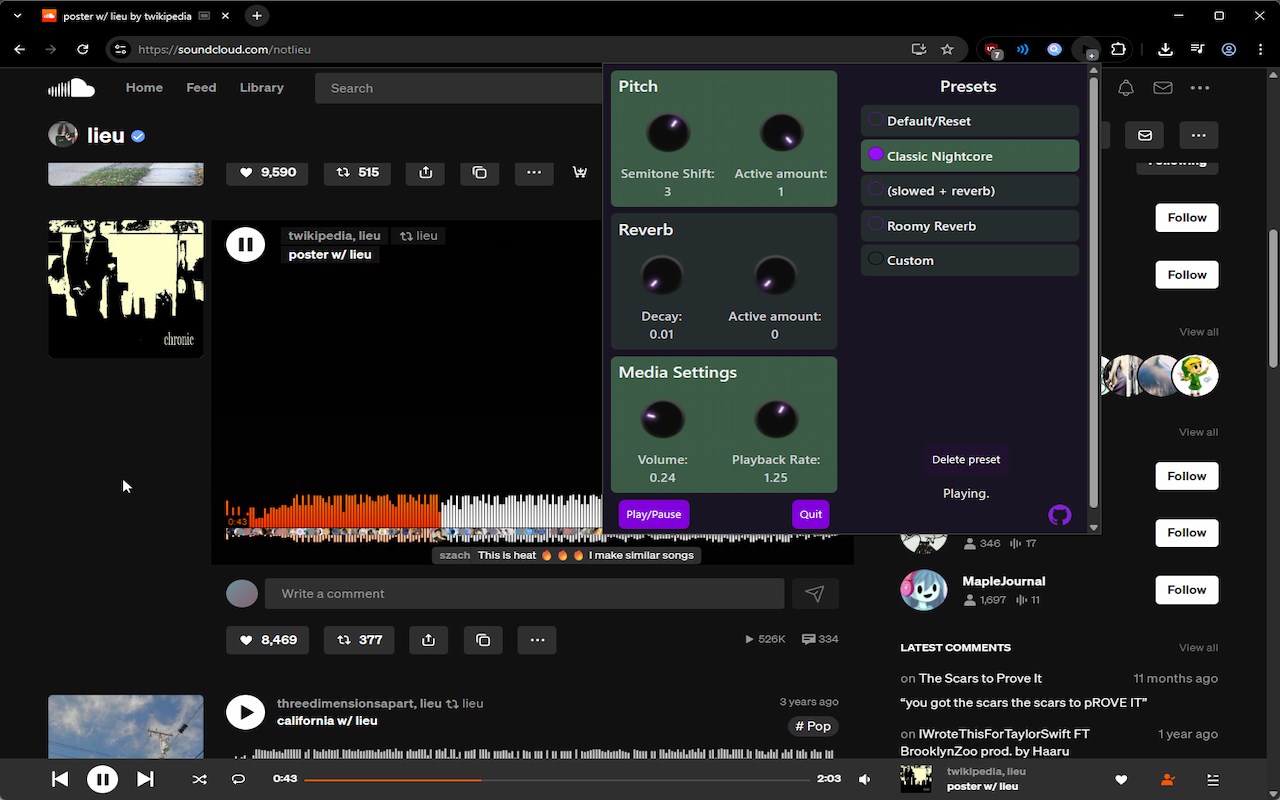
Task: Open more options for the top track
Action: [x=534, y=172]
